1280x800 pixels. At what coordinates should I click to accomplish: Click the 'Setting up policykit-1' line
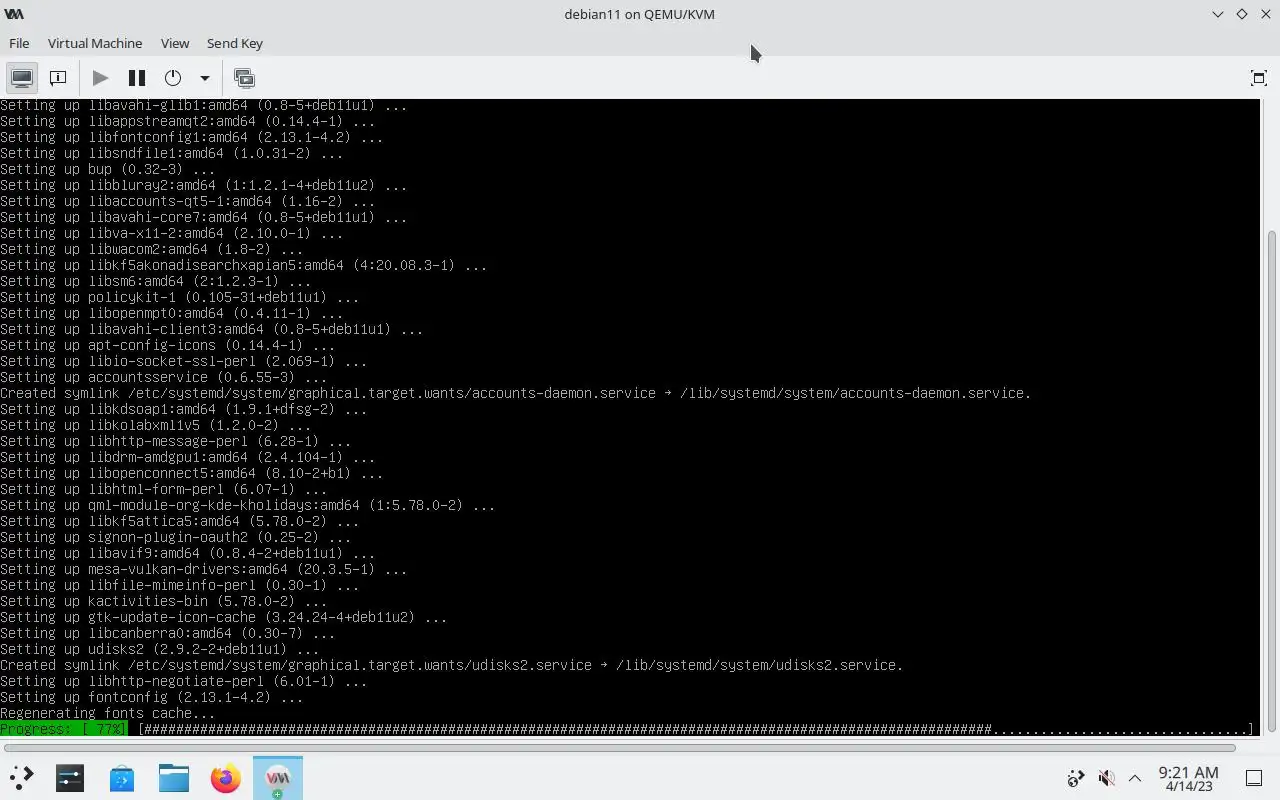pyautogui.click(x=180, y=297)
